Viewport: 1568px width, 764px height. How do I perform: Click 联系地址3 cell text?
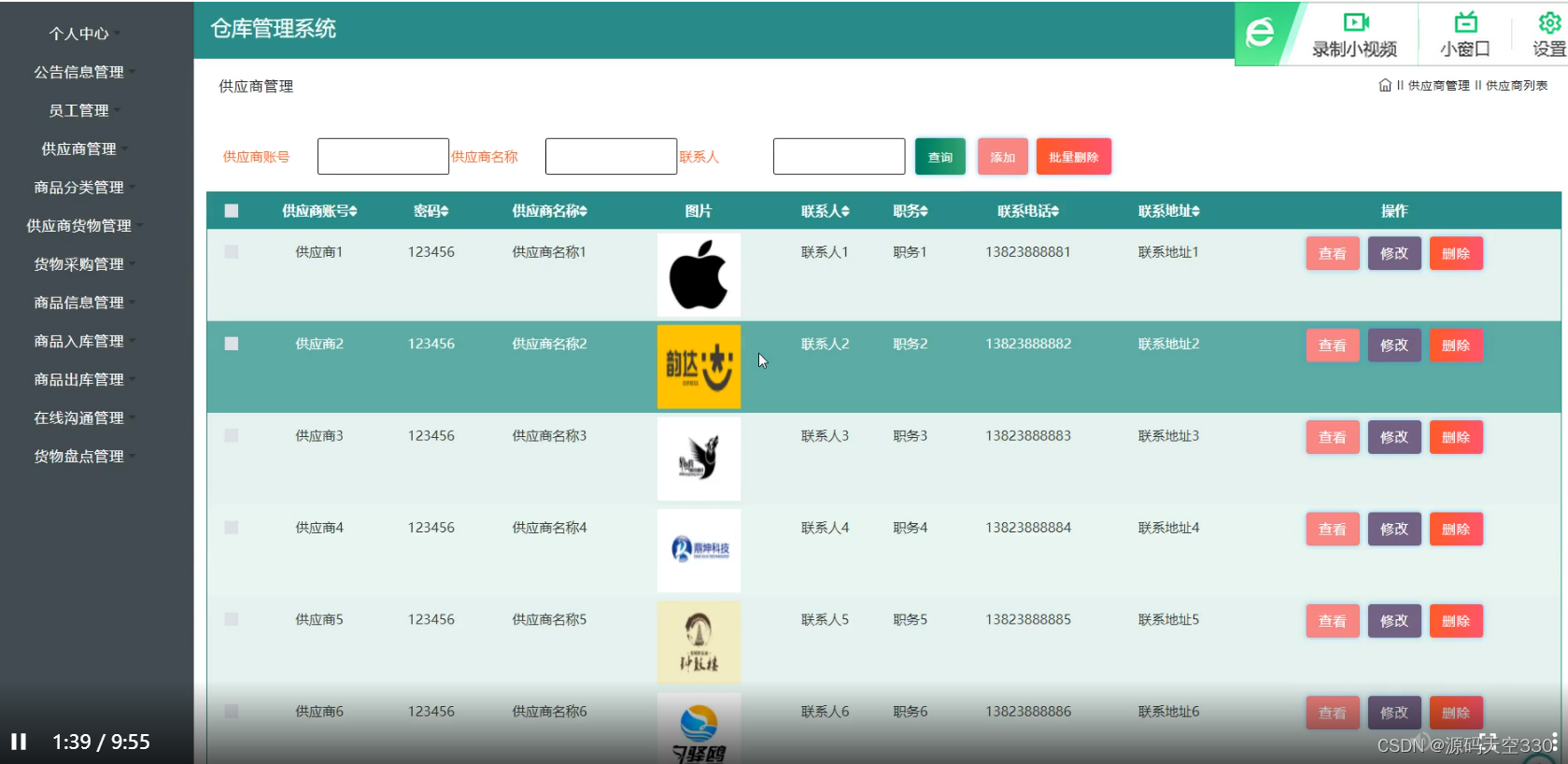pyautogui.click(x=1168, y=436)
